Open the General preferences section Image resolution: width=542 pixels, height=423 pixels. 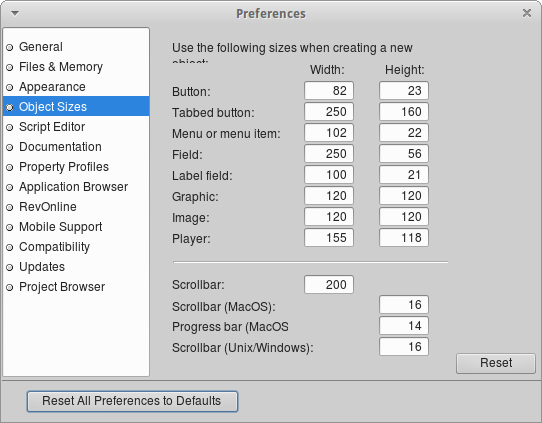pos(76,47)
